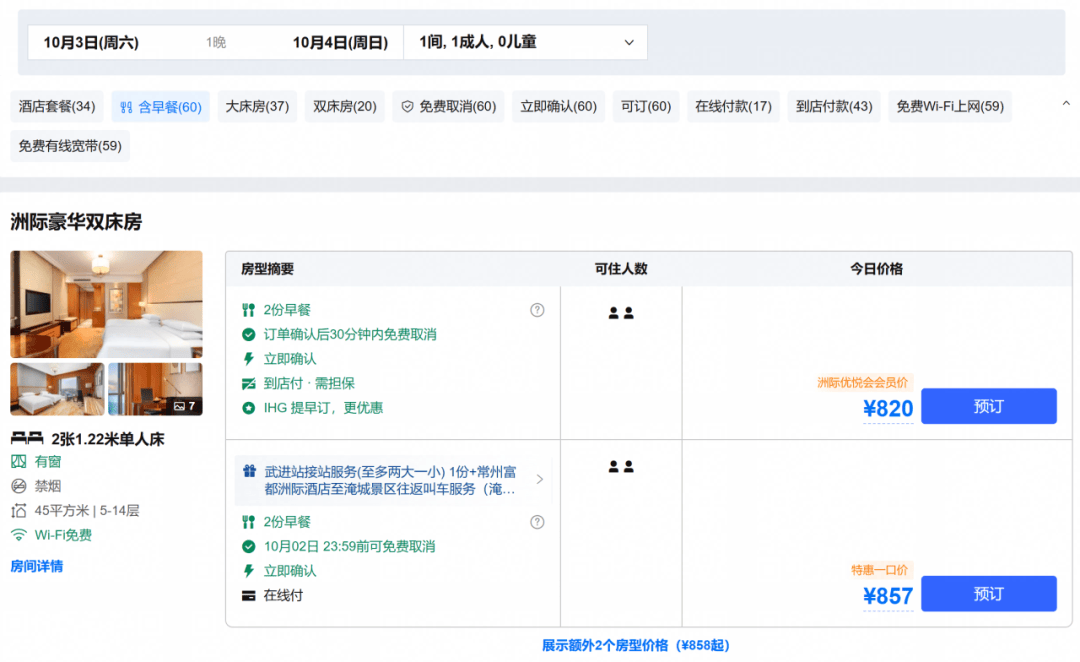Click the card icon beside 在线付
This screenshot has width=1080, height=662.
(x=249, y=596)
